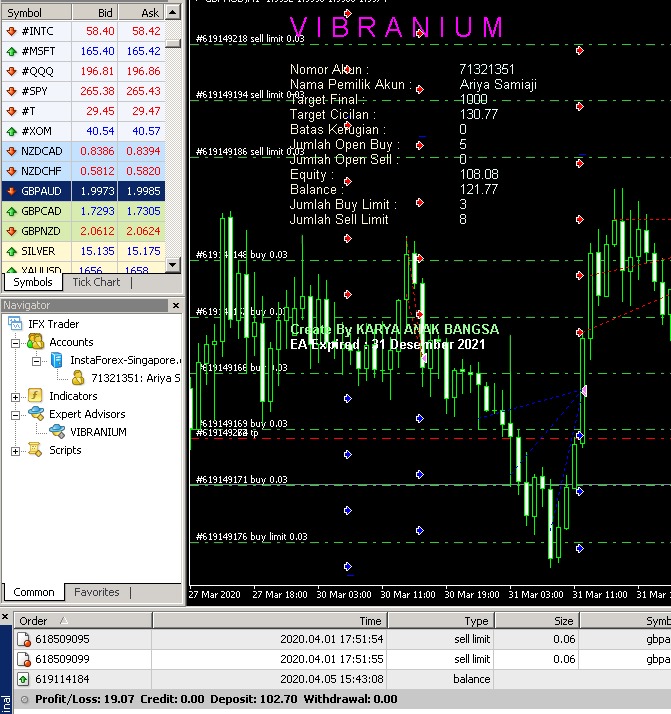Collapse the Accounts tree node

[x=17, y=342]
